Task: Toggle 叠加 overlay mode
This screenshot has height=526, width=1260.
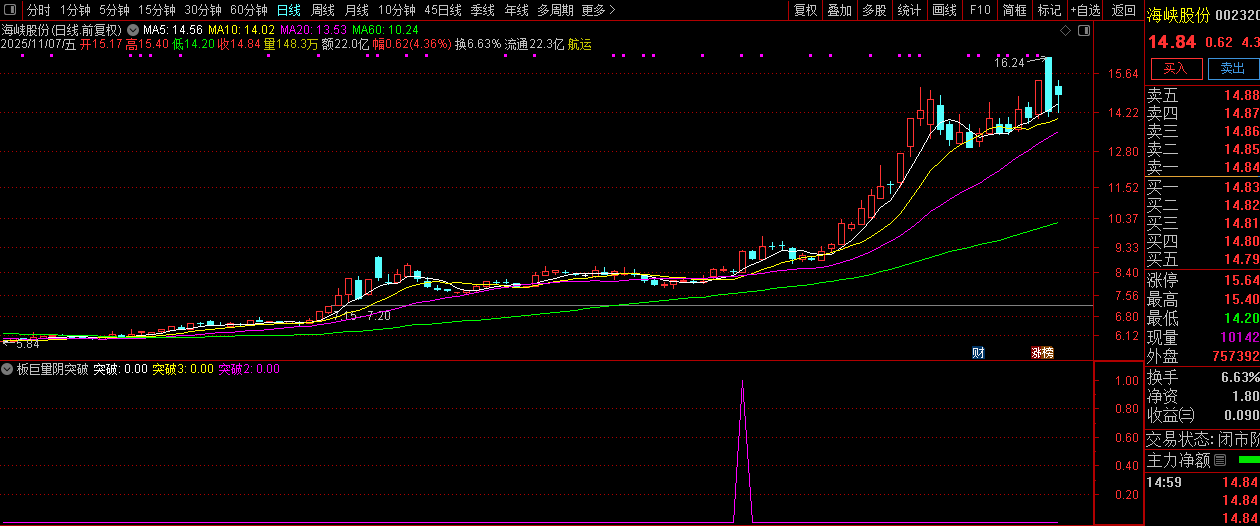Action: point(839,10)
